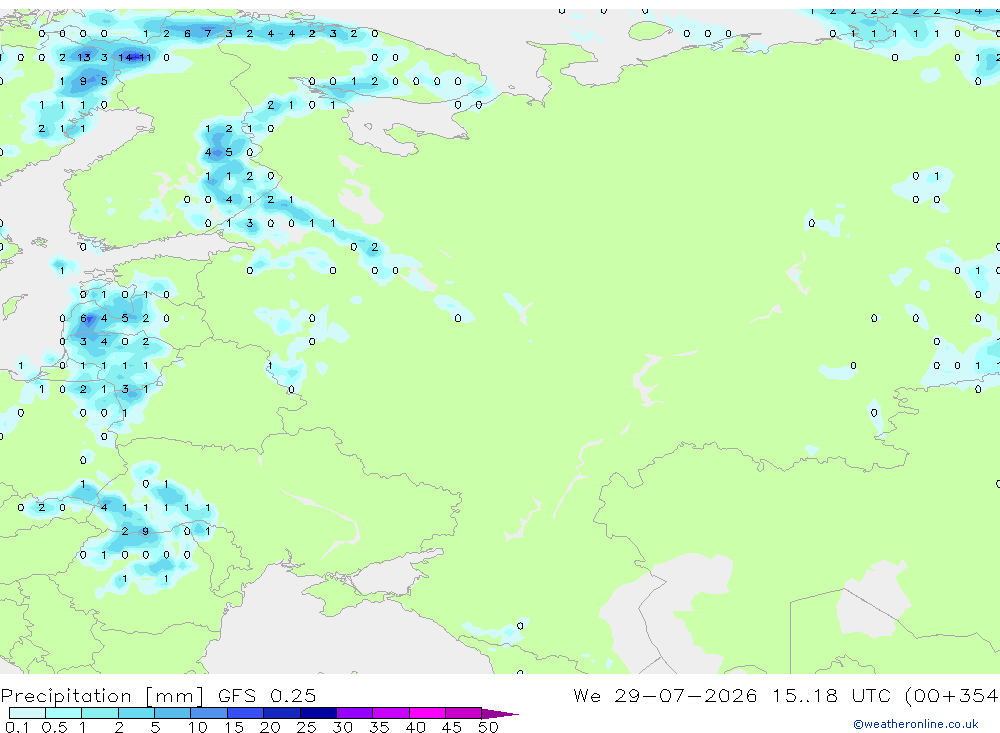Pick the legend swatch between 15 and 20
1000x733 pixels.
(x=246, y=713)
